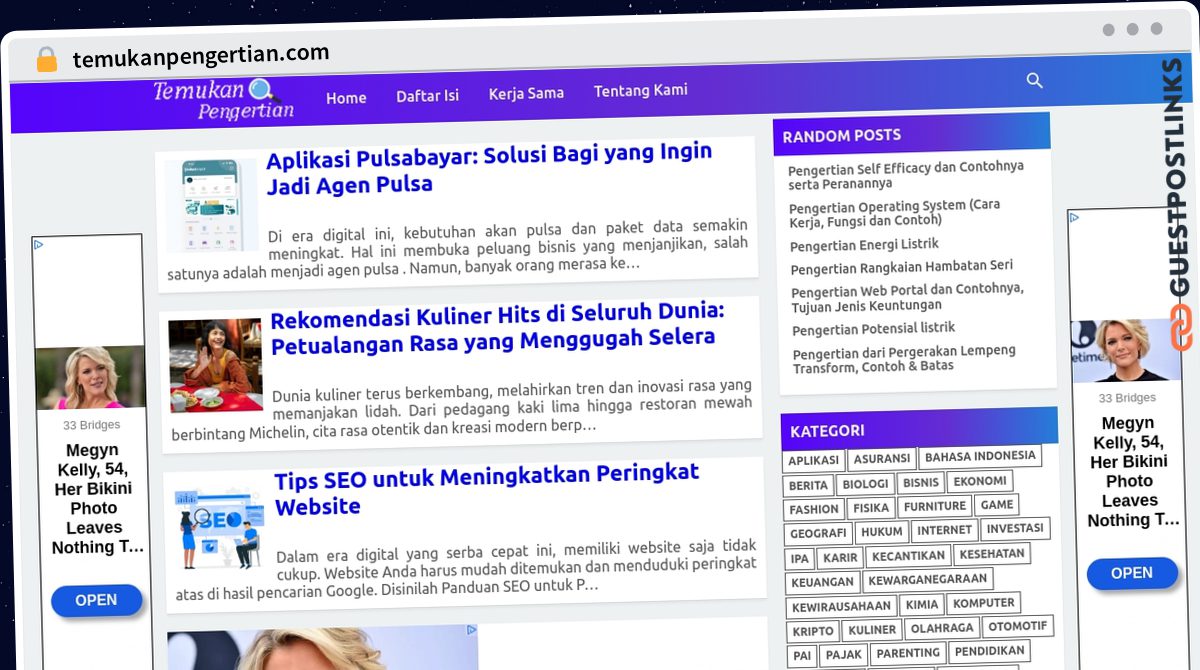This screenshot has width=1200, height=670.
Task: Open random post Pengertian Energi Listrik
Action: (x=864, y=245)
